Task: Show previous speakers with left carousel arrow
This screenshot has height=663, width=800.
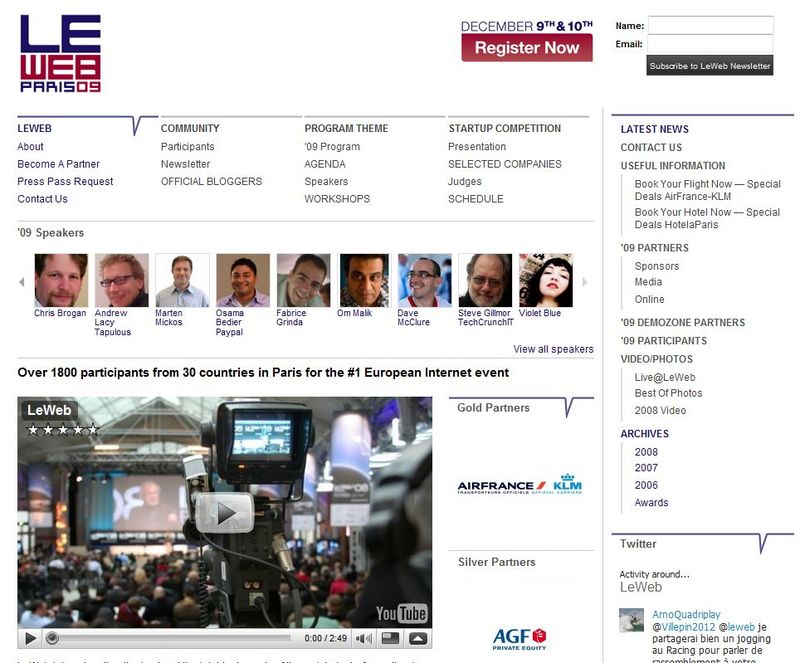Action: (x=21, y=282)
